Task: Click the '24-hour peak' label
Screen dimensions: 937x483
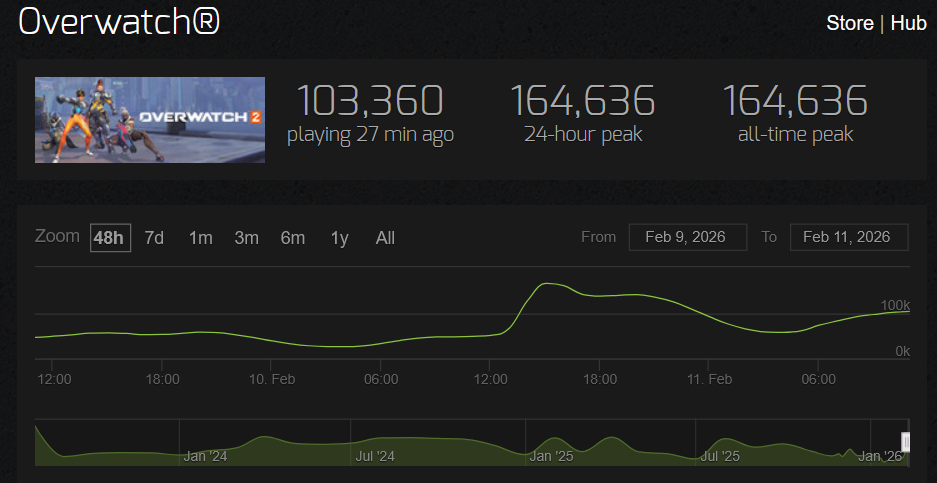Action: pyautogui.click(x=583, y=134)
